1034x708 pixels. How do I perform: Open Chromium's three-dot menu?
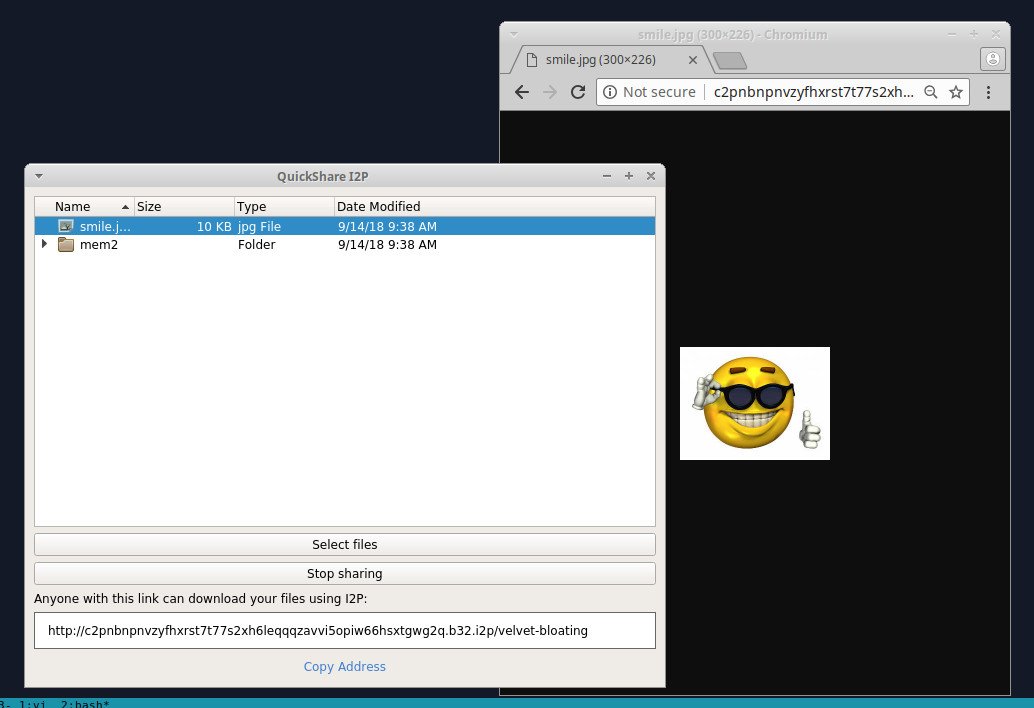tap(989, 91)
